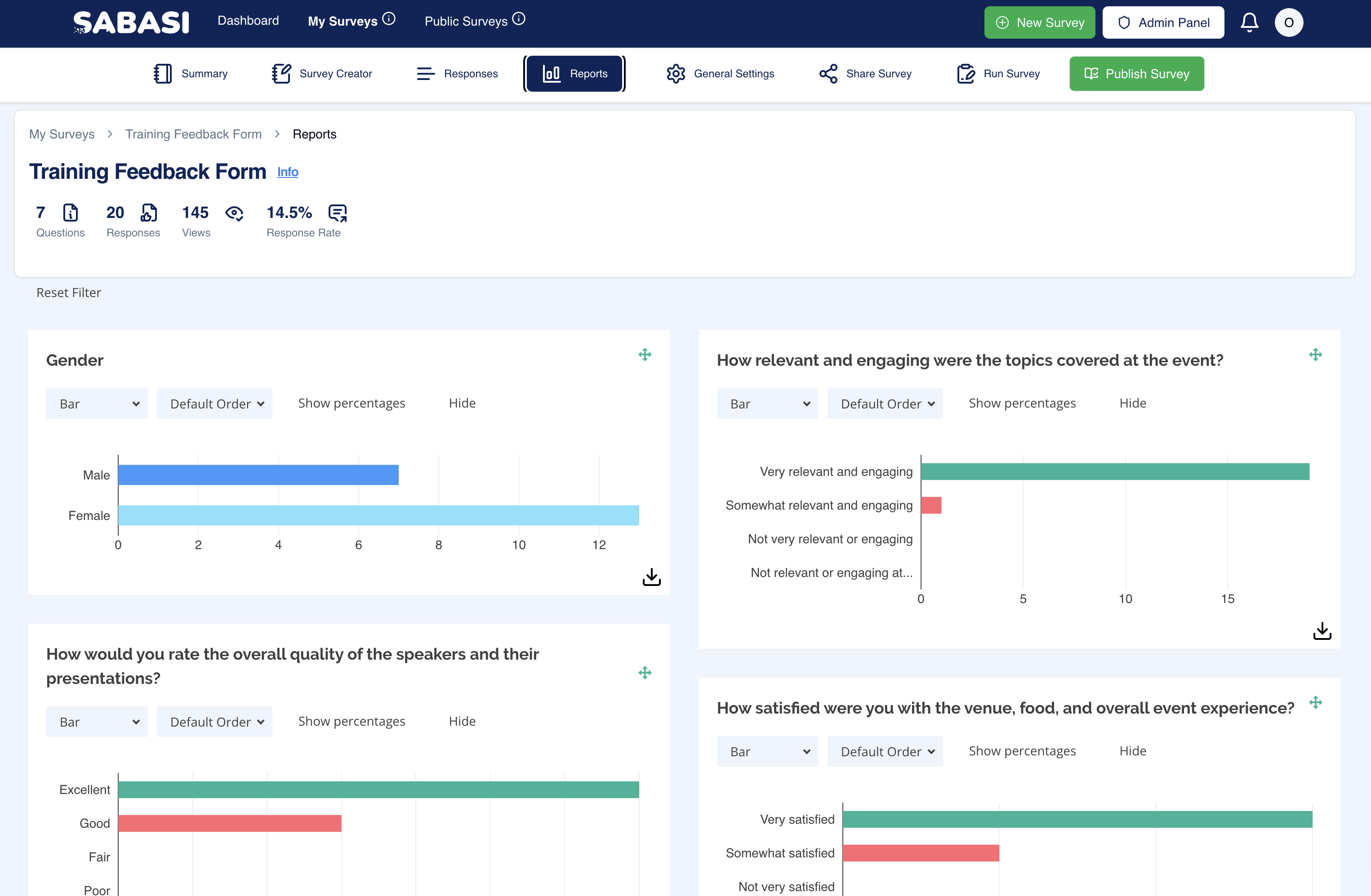This screenshot has width=1371, height=896.
Task: Open the Share Survey tab
Action: point(865,74)
